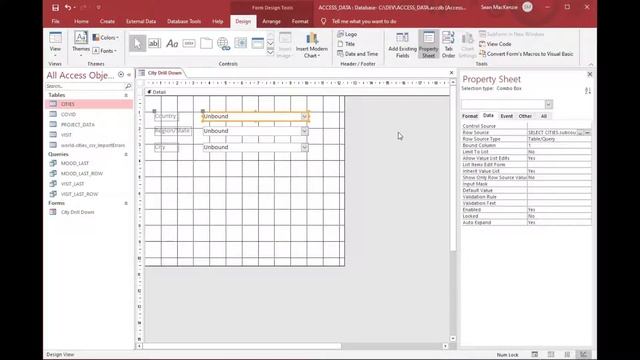Click the Save icon in the title bar
The height and width of the screenshot is (360, 640).
56,7
